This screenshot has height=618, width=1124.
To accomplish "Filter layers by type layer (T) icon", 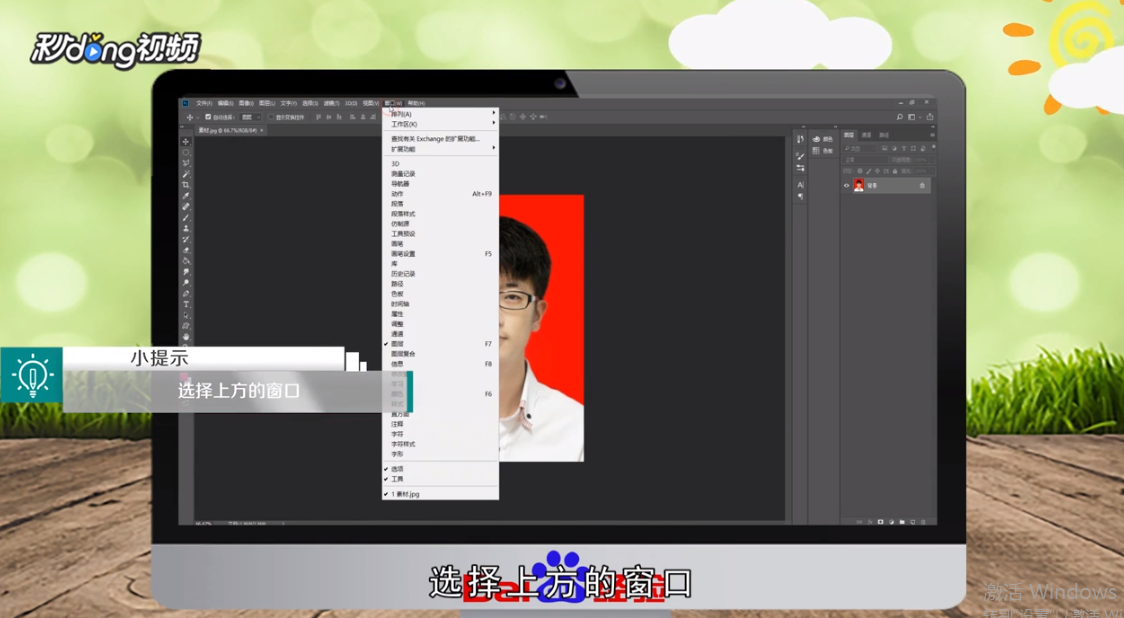I will 904,148.
